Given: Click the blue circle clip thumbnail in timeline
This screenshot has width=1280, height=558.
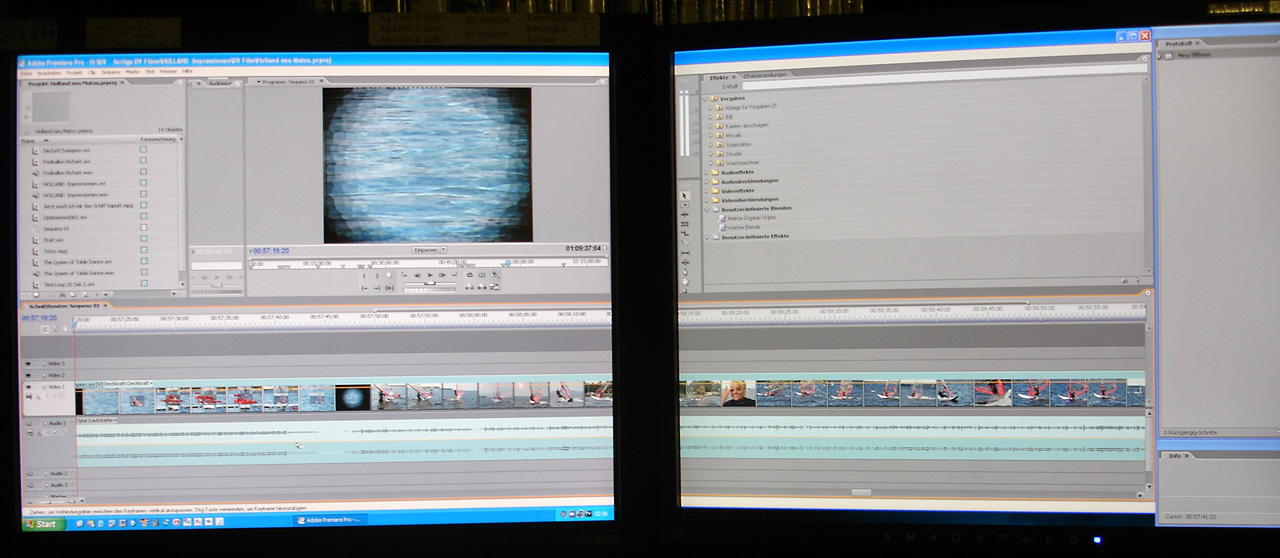Looking at the screenshot, I should (x=351, y=398).
